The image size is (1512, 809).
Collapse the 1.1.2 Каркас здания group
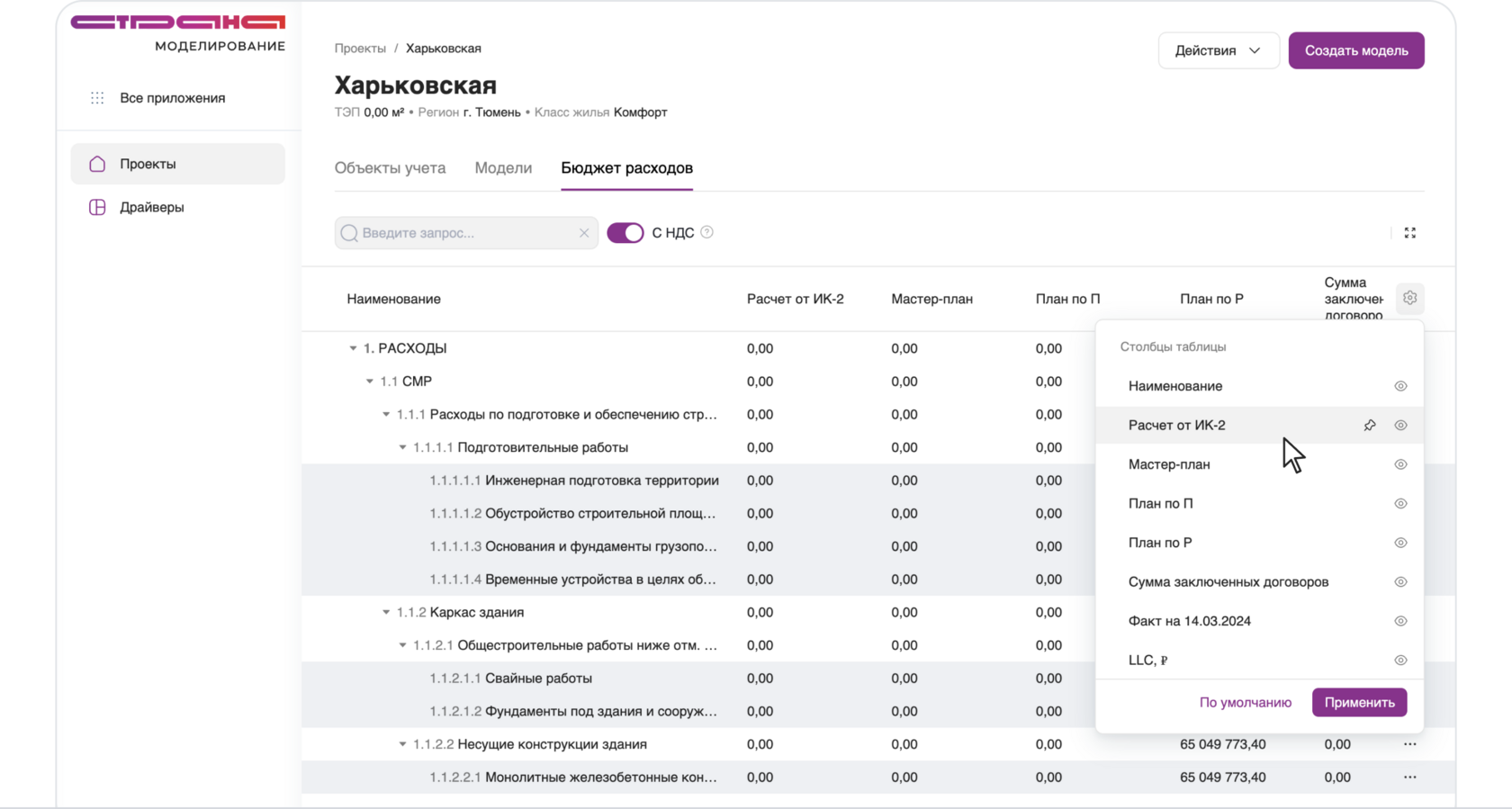(x=386, y=613)
